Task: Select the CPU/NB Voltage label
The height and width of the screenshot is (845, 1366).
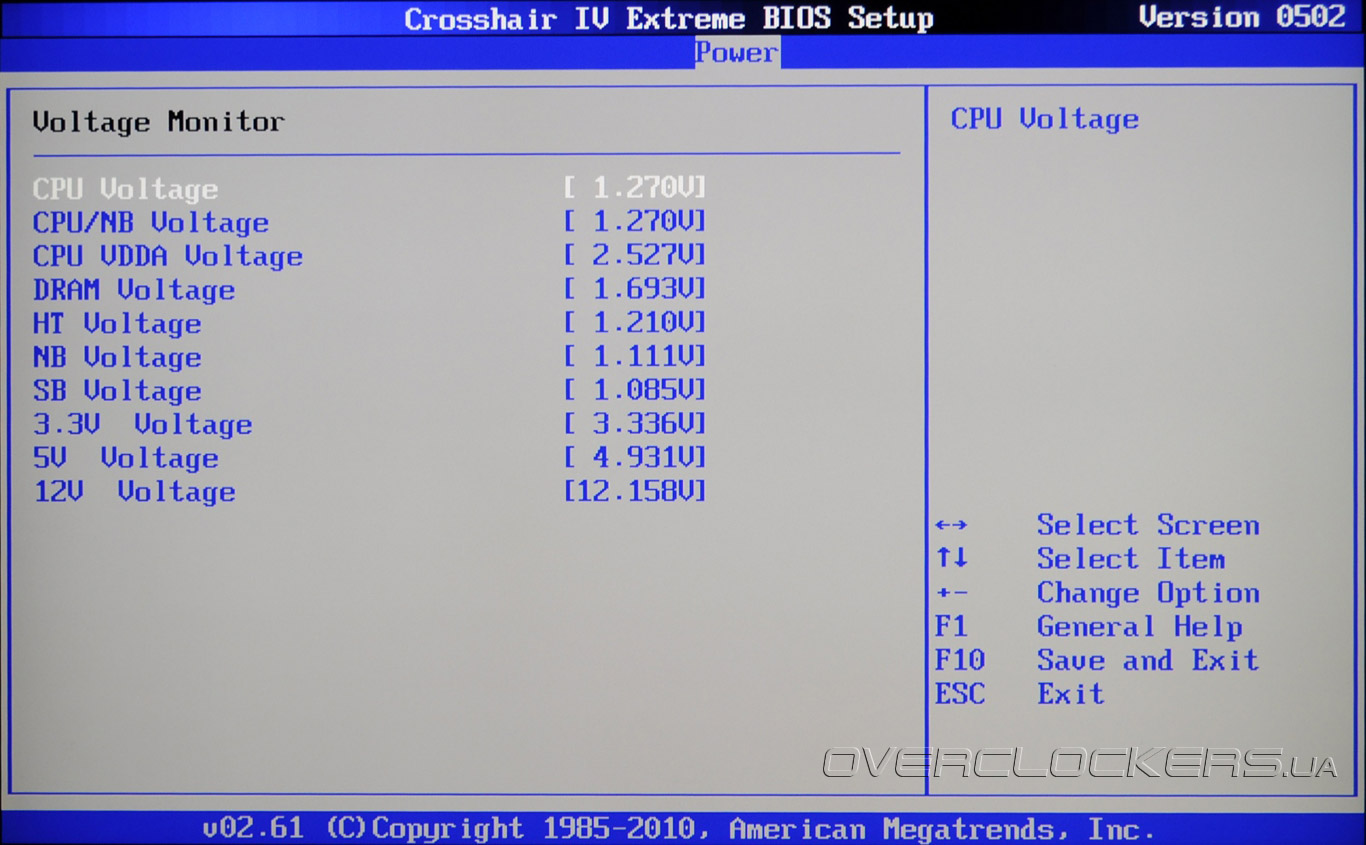Action: (x=151, y=223)
